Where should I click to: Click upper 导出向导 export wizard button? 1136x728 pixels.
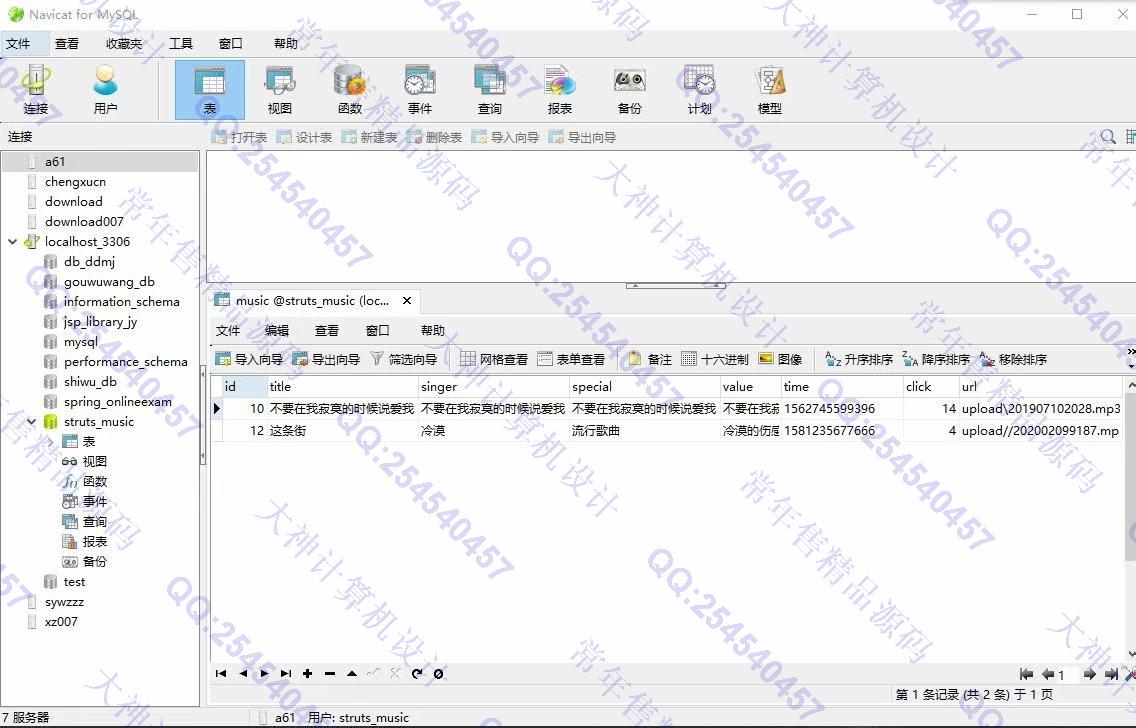(582, 137)
